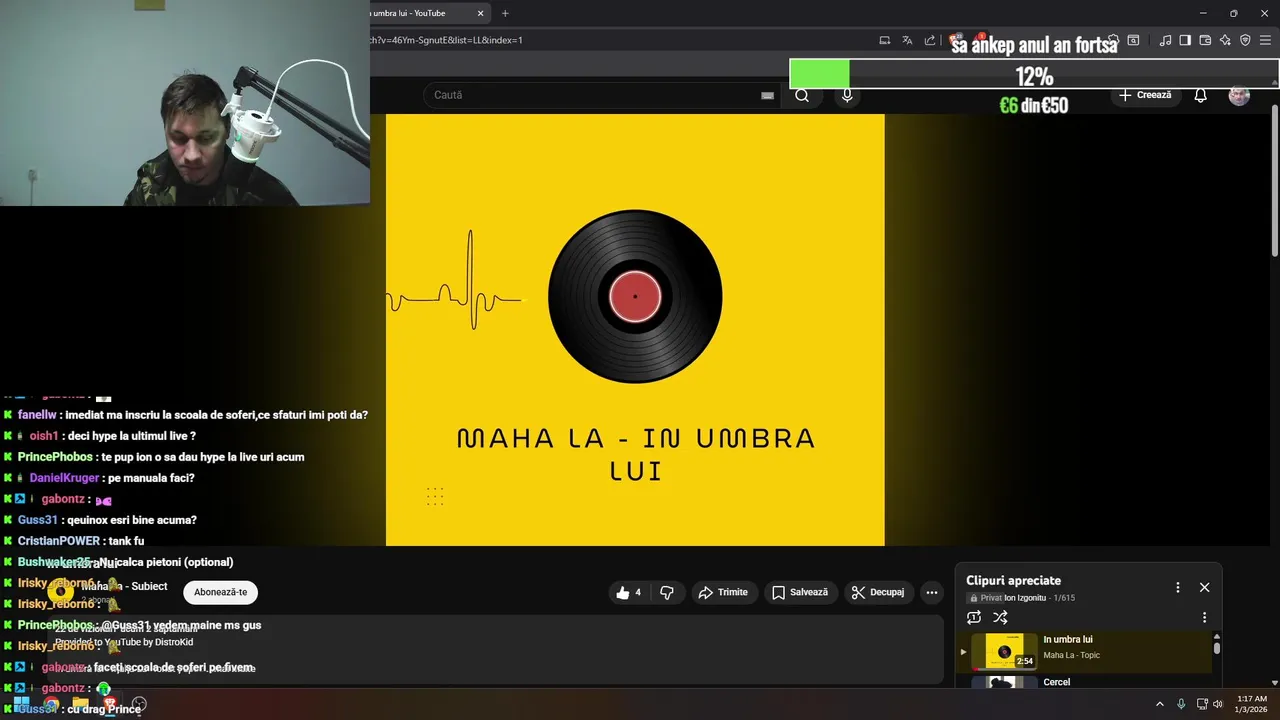Open playlist options menu next to close button
The height and width of the screenshot is (720, 1280).
[1177, 588]
